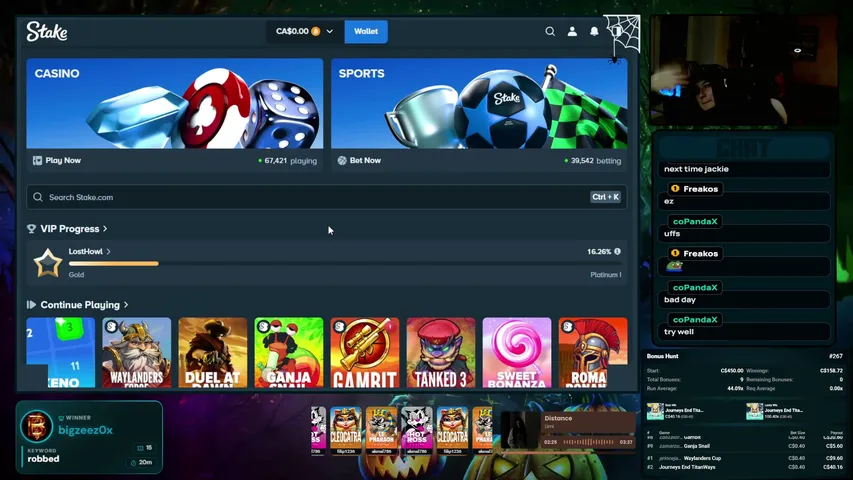Screen dimensions: 853x480
Task: Click chat username Freakos above 'ez'
Action: pyautogui.click(x=701, y=189)
